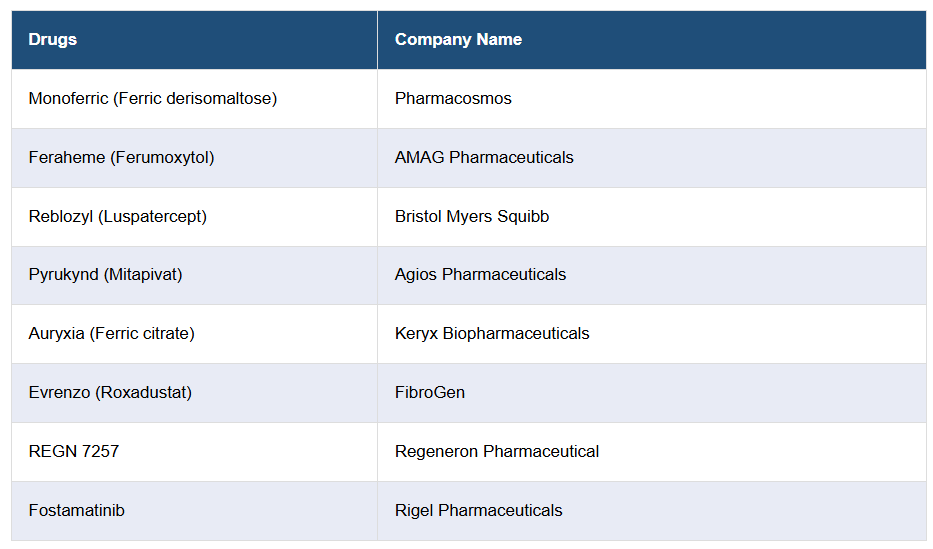Click the Agios Pharmaceuticals cell
Image resolution: width=933 pixels, height=549 pixels.
pyautogui.click(x=480, y=275)
